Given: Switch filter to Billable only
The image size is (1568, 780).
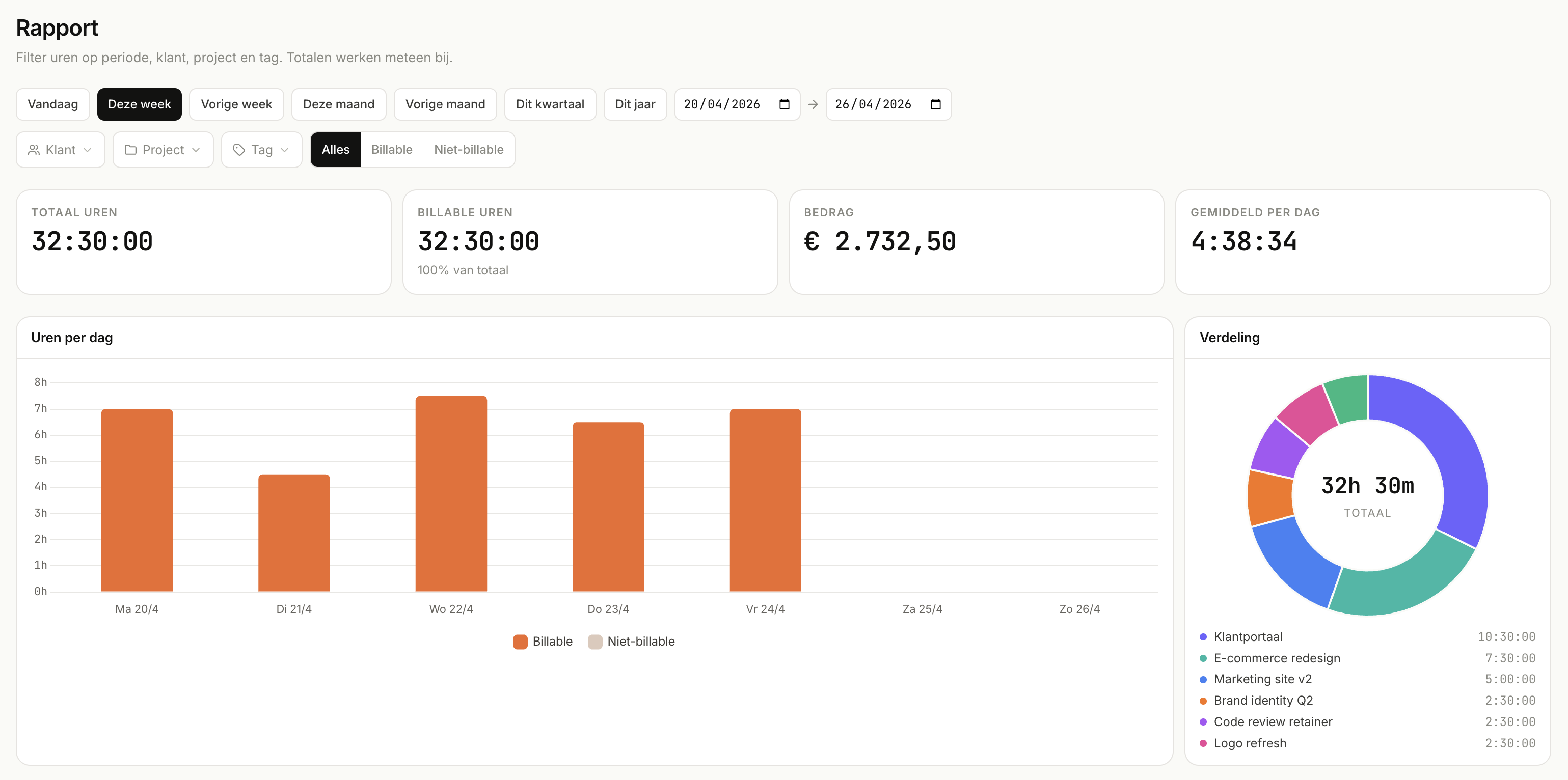Looking at the screenshot, I should click(x=391, y=150).
